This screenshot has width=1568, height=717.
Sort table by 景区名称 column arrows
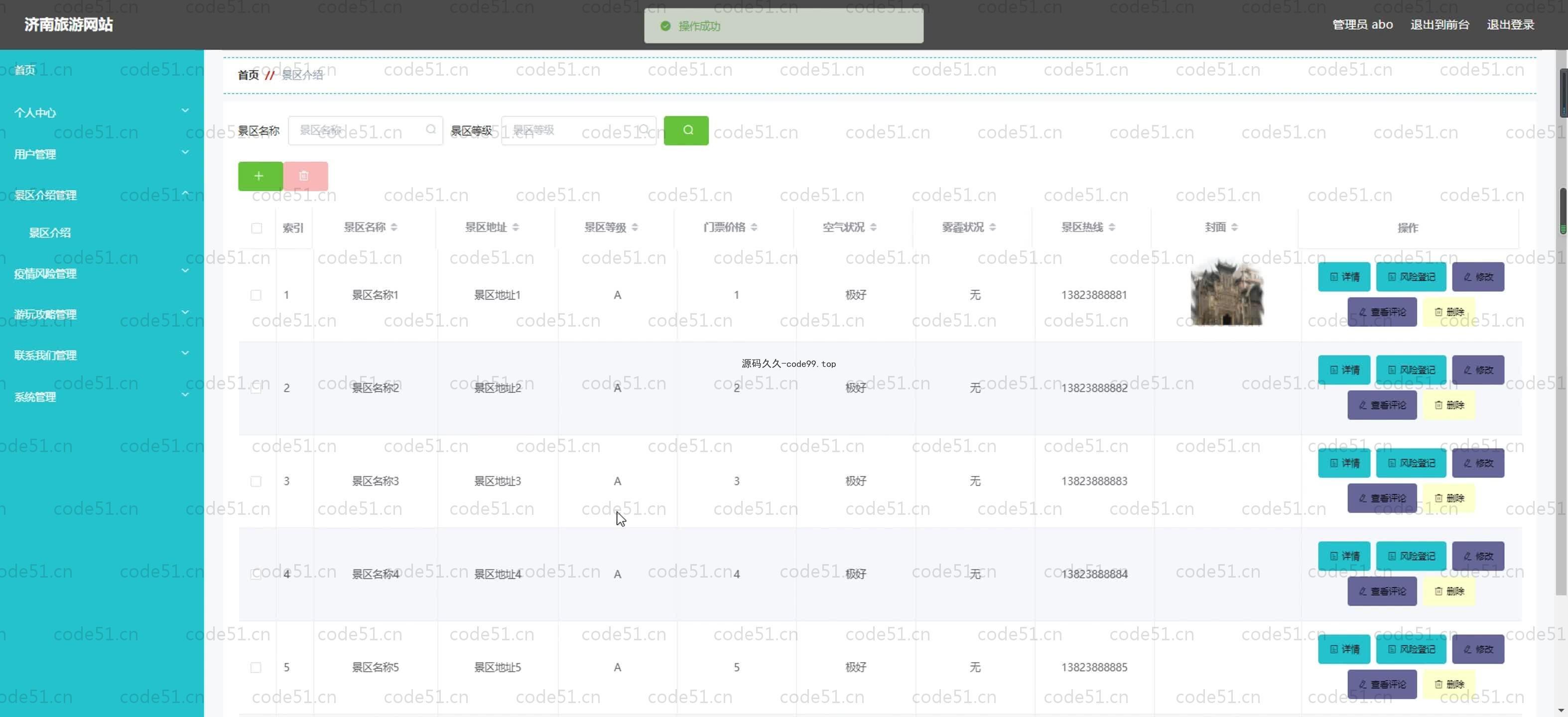[394, 227]
